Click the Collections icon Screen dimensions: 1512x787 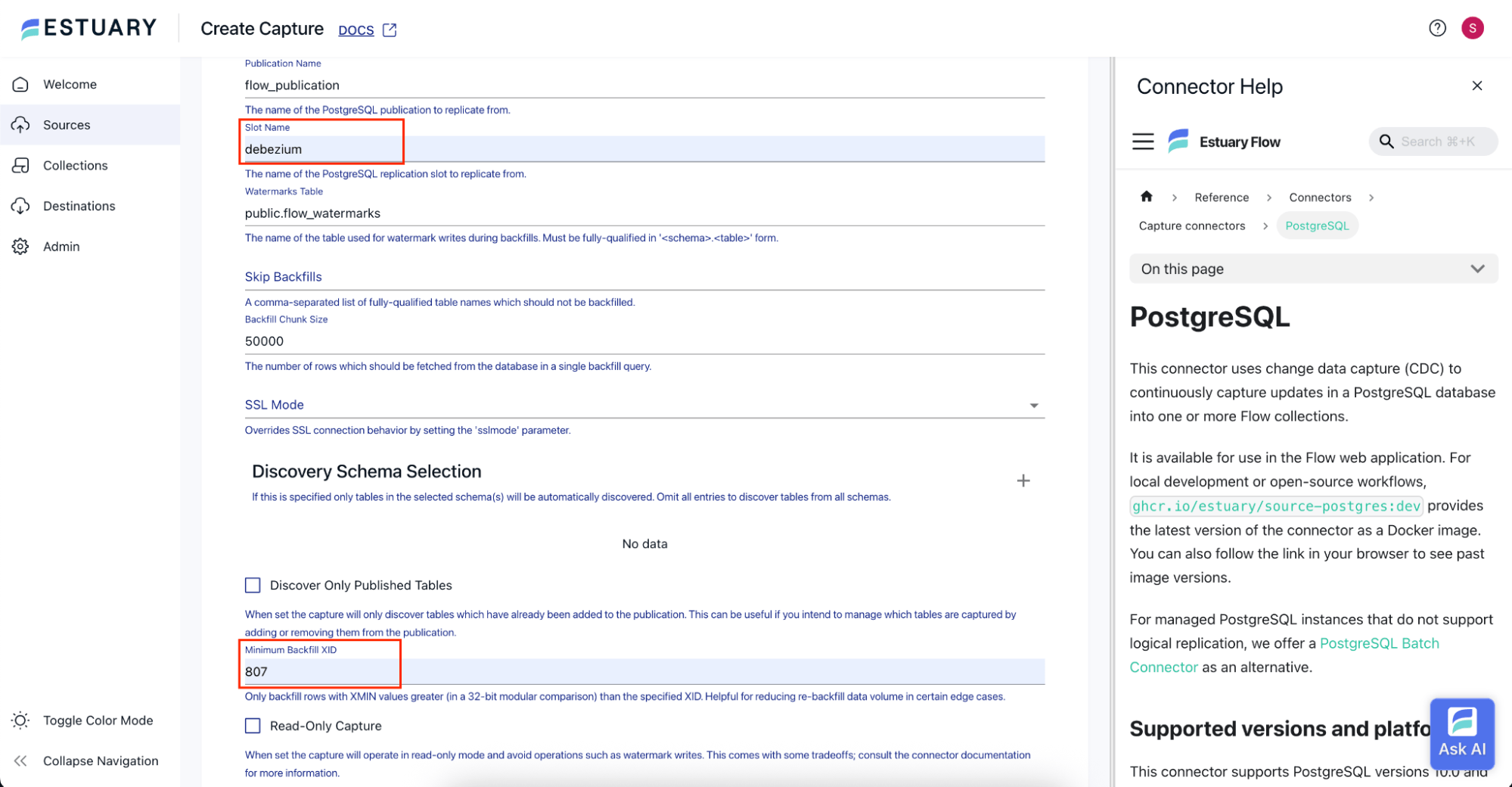point(20,165)
